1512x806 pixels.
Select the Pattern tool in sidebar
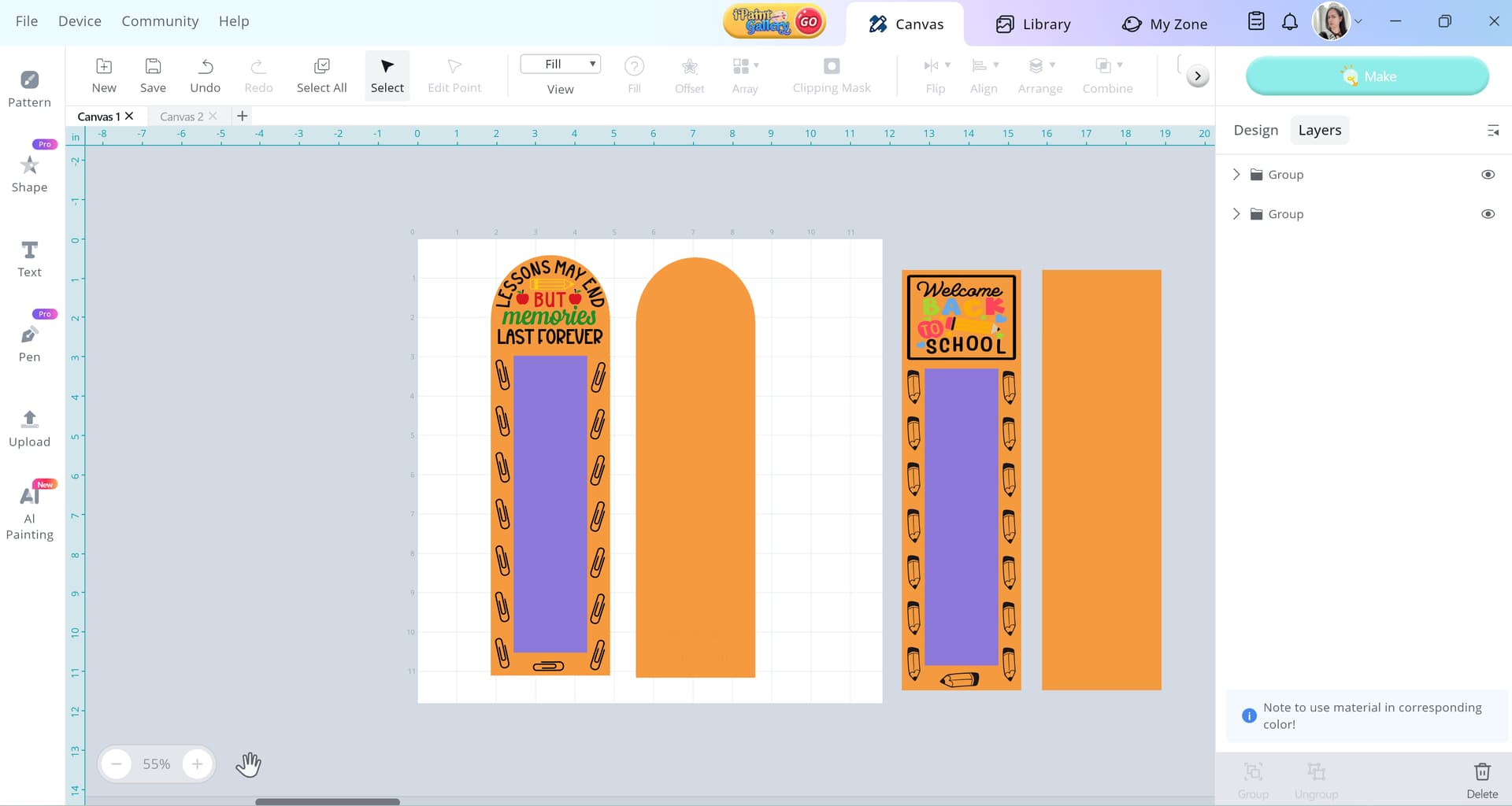point(29,89)
